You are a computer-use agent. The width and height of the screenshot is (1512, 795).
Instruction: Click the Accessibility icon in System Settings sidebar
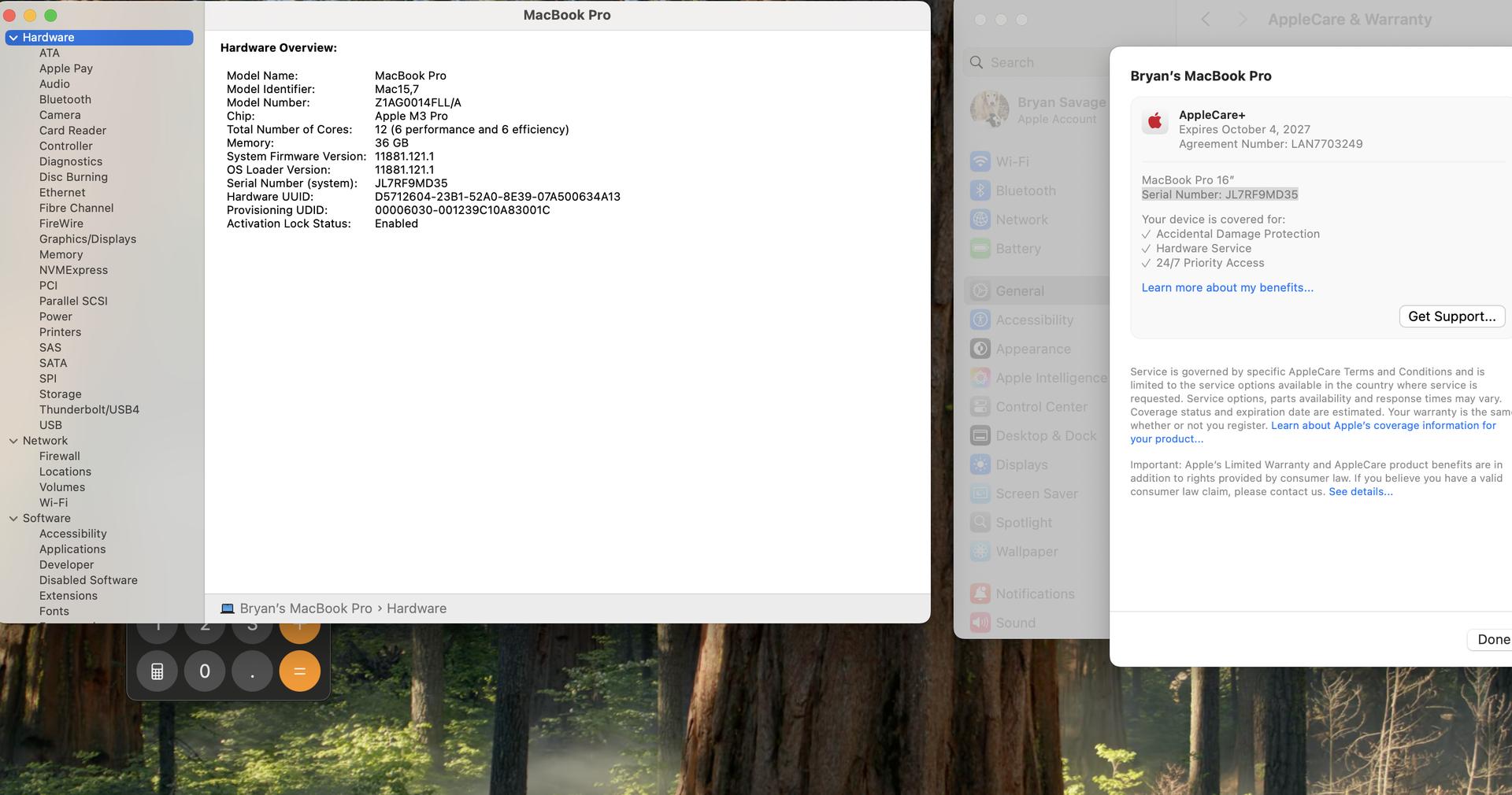coord(980,320)
